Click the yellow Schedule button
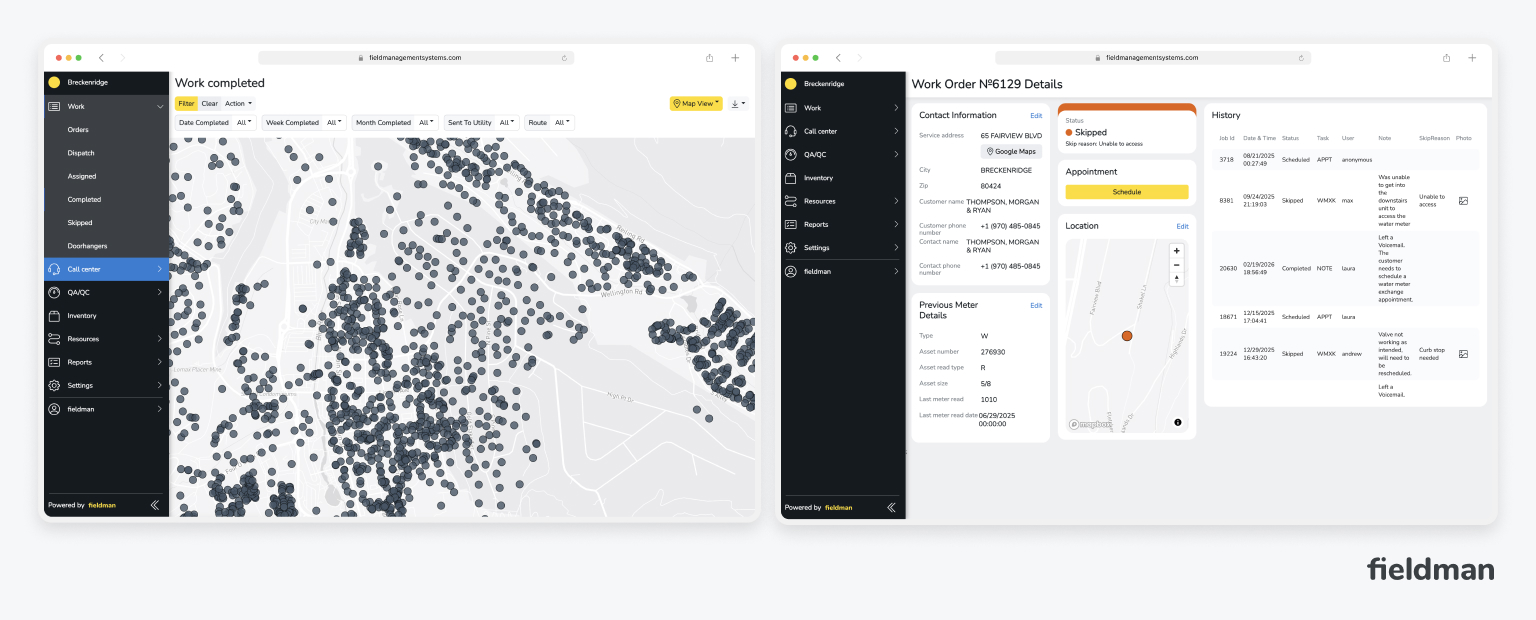This screenshot has height=620, width=1536. (x=1127, y=192)
